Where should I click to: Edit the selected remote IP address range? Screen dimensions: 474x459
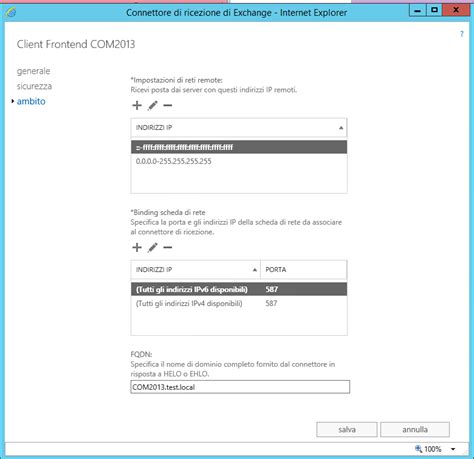tap(152, 106)
